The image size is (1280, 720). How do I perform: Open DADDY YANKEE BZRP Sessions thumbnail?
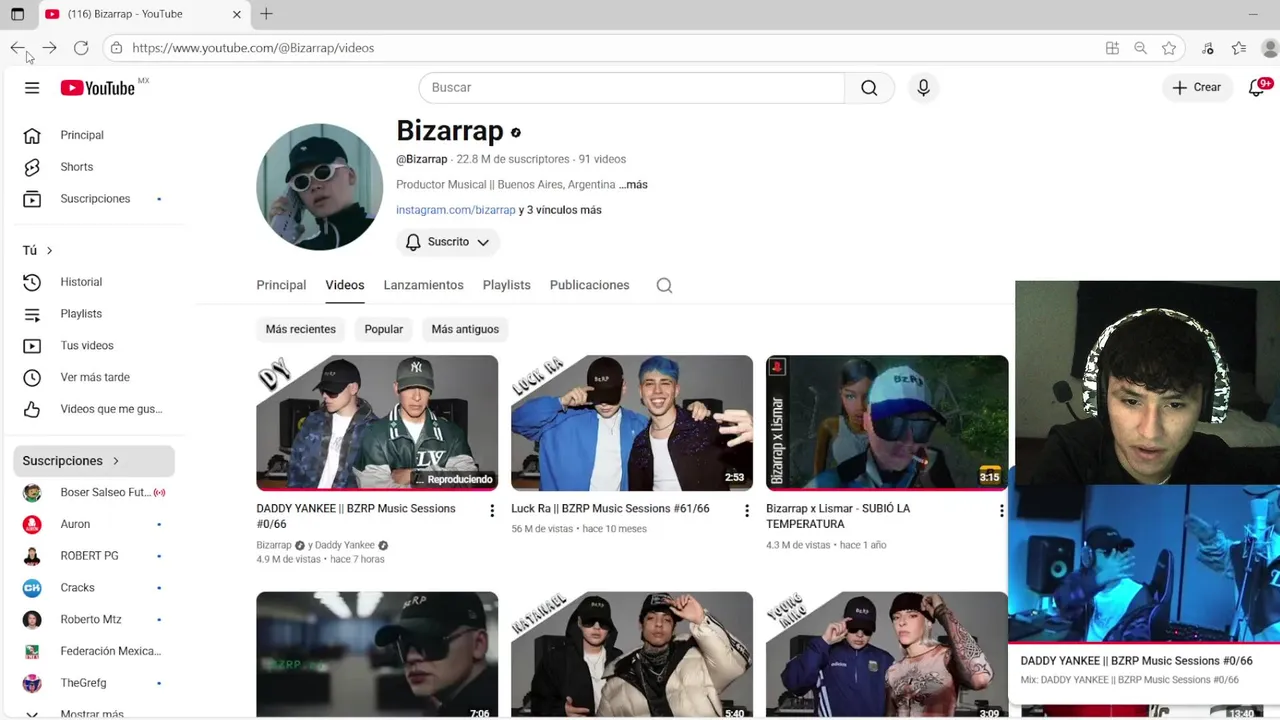pos(377,422)
